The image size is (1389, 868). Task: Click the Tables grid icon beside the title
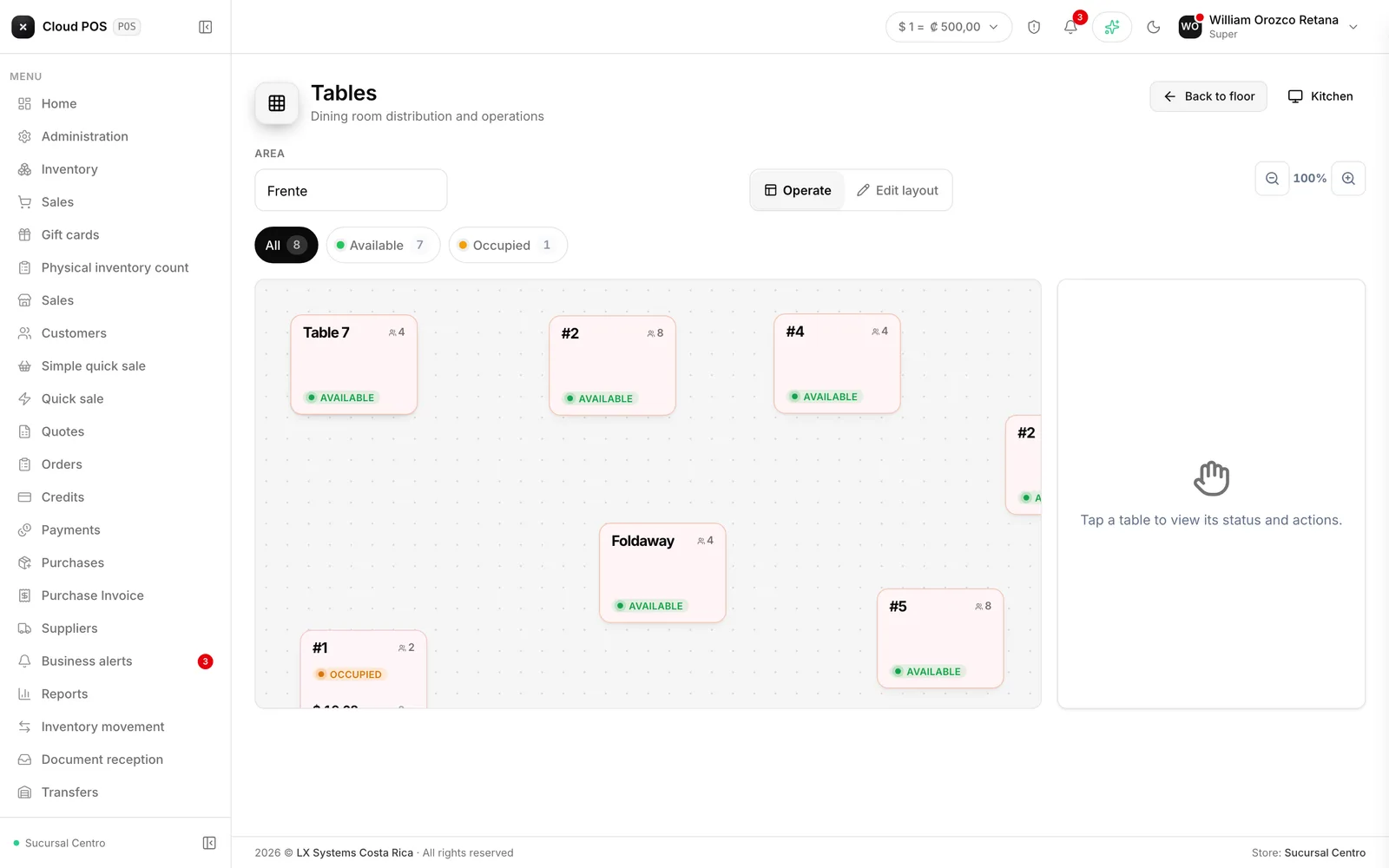pyautogui.click(x=277, y=103)
